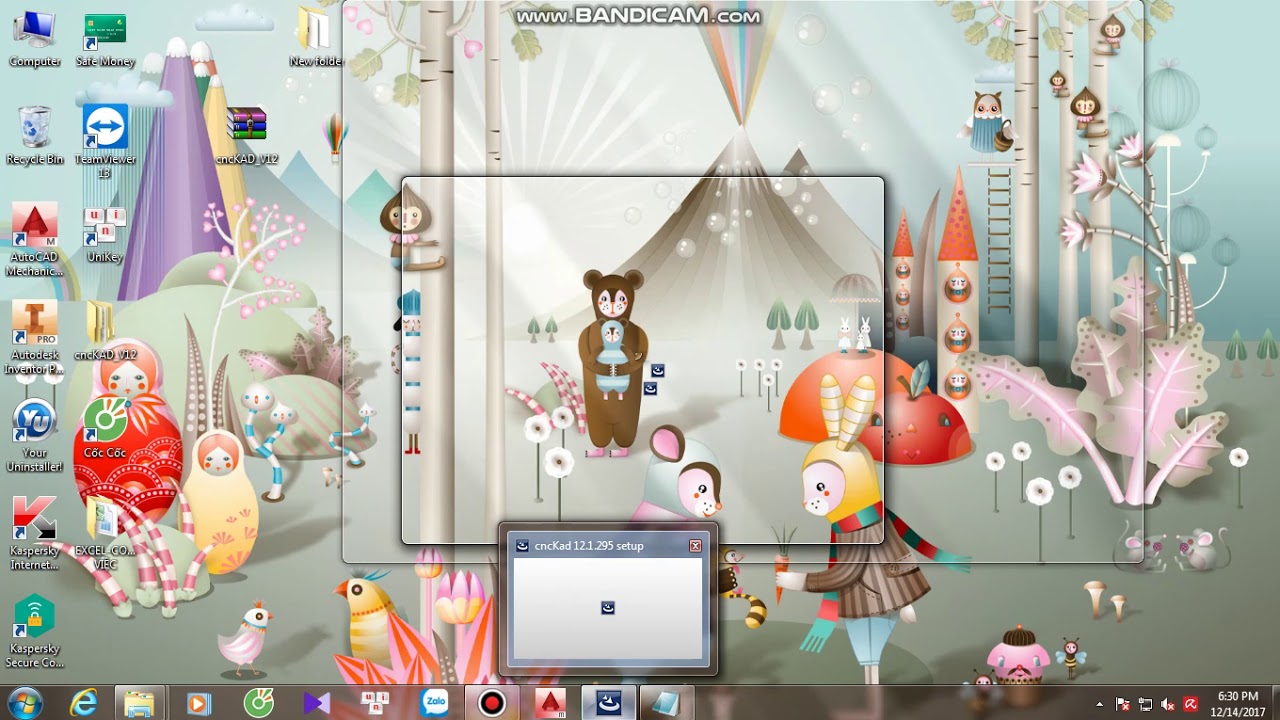
Task: Click the cncKad 12.1.295 setup title bar
Action: pyautogui.click(x=608, y=546)
